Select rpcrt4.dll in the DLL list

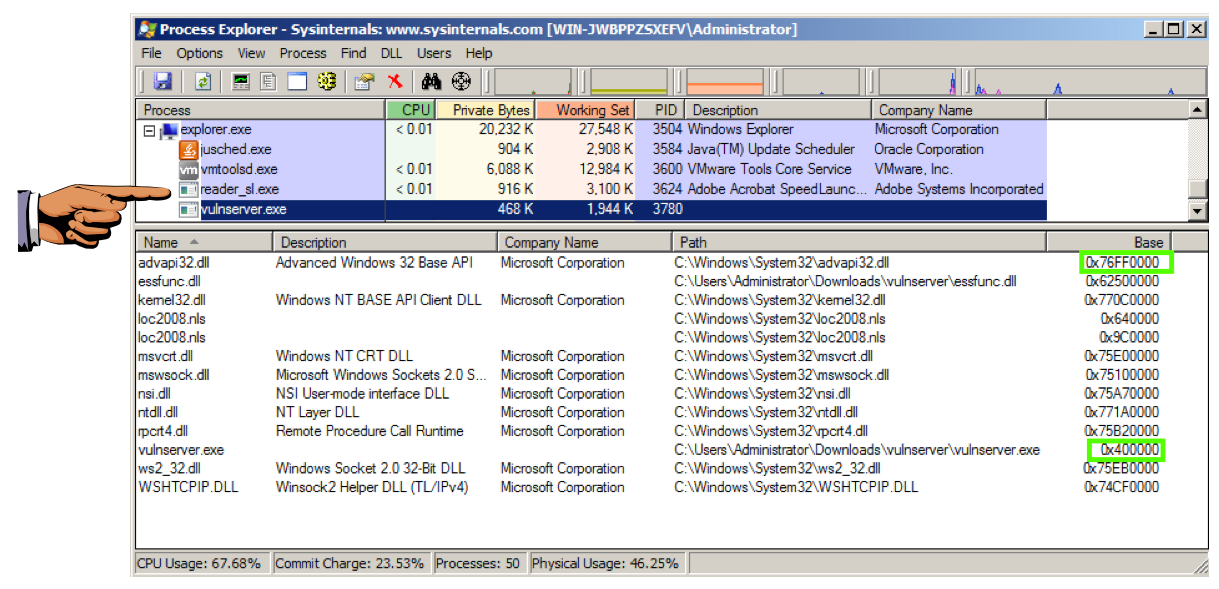click(164, 431)
